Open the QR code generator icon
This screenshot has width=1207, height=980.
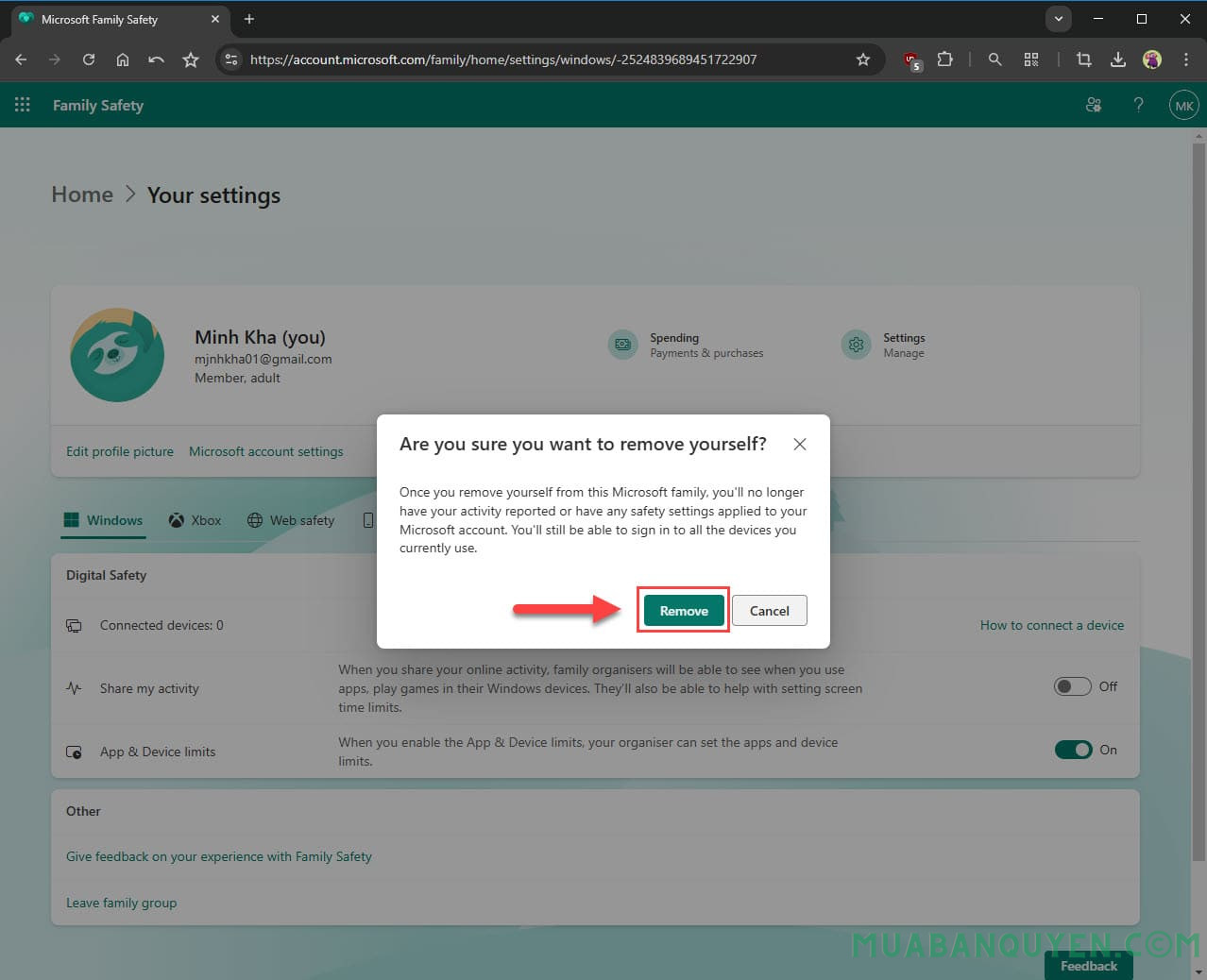(1031, 59)
